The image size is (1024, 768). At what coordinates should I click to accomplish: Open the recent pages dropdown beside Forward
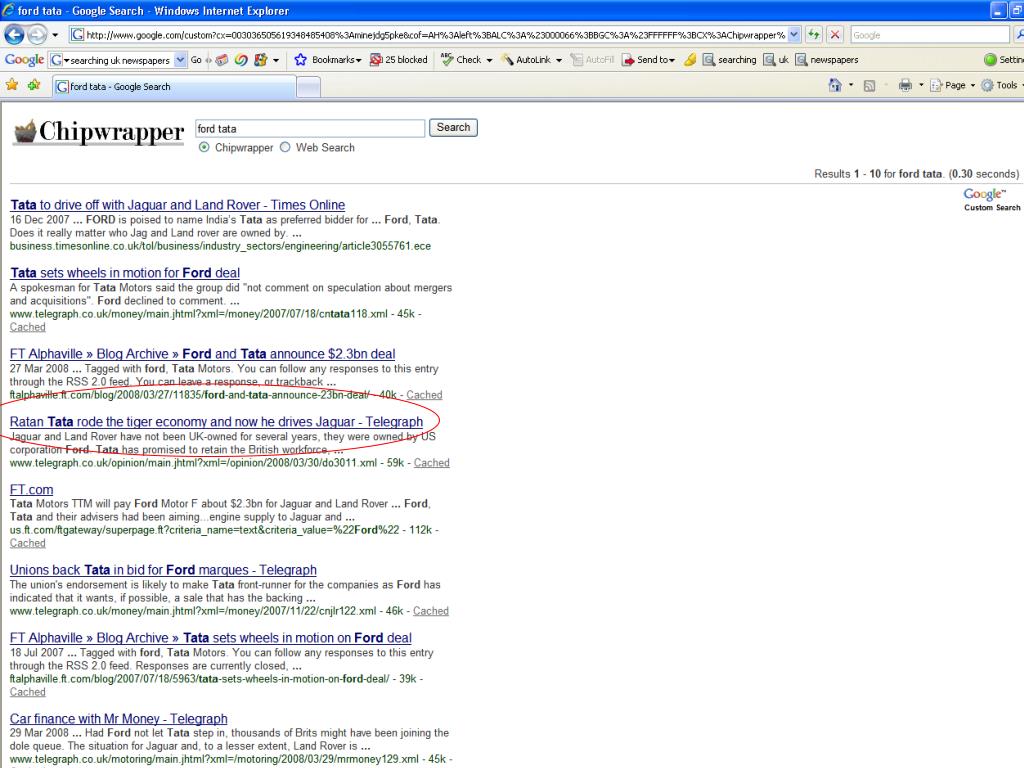click(56, 35)
